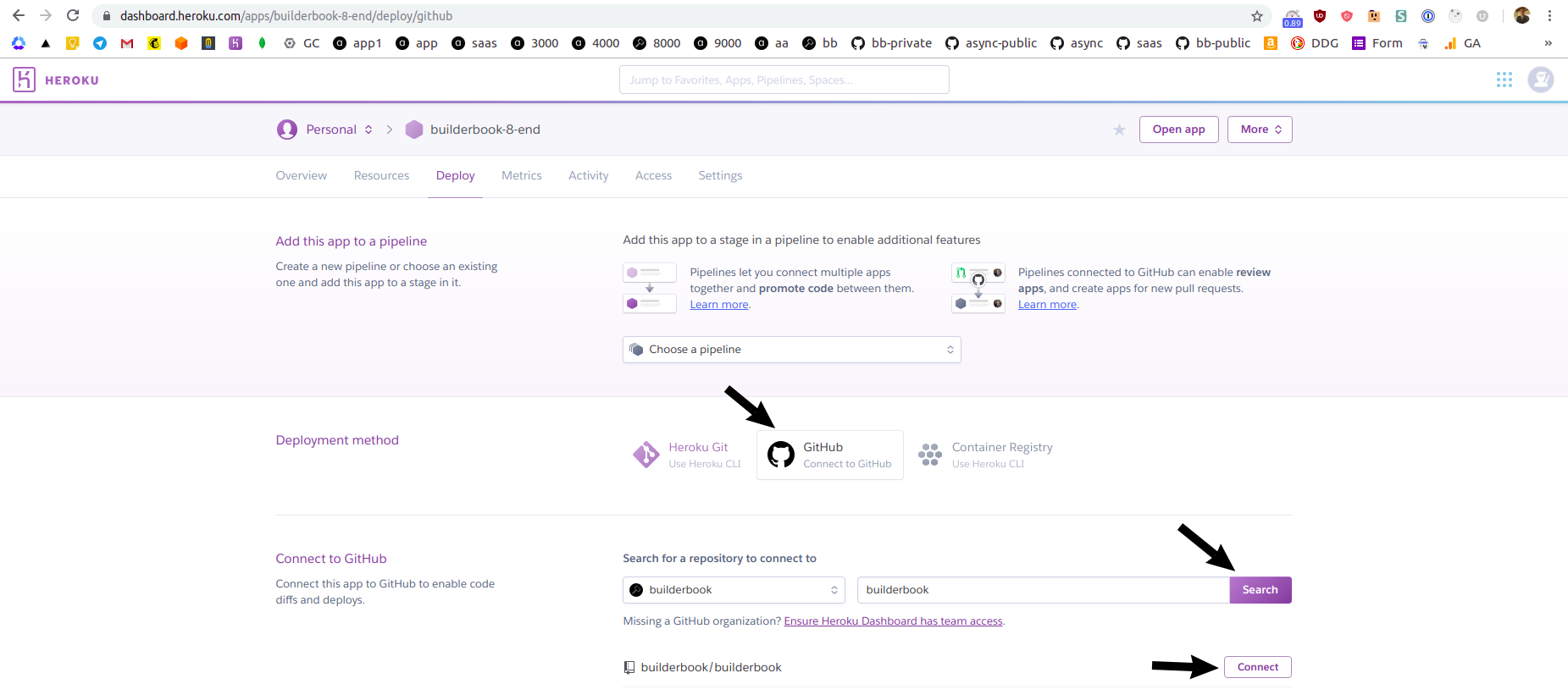Open the page speed extension showing 0.89
Image resolution: width=1568 pixels, height=695 pixels.
(1293, 17)
